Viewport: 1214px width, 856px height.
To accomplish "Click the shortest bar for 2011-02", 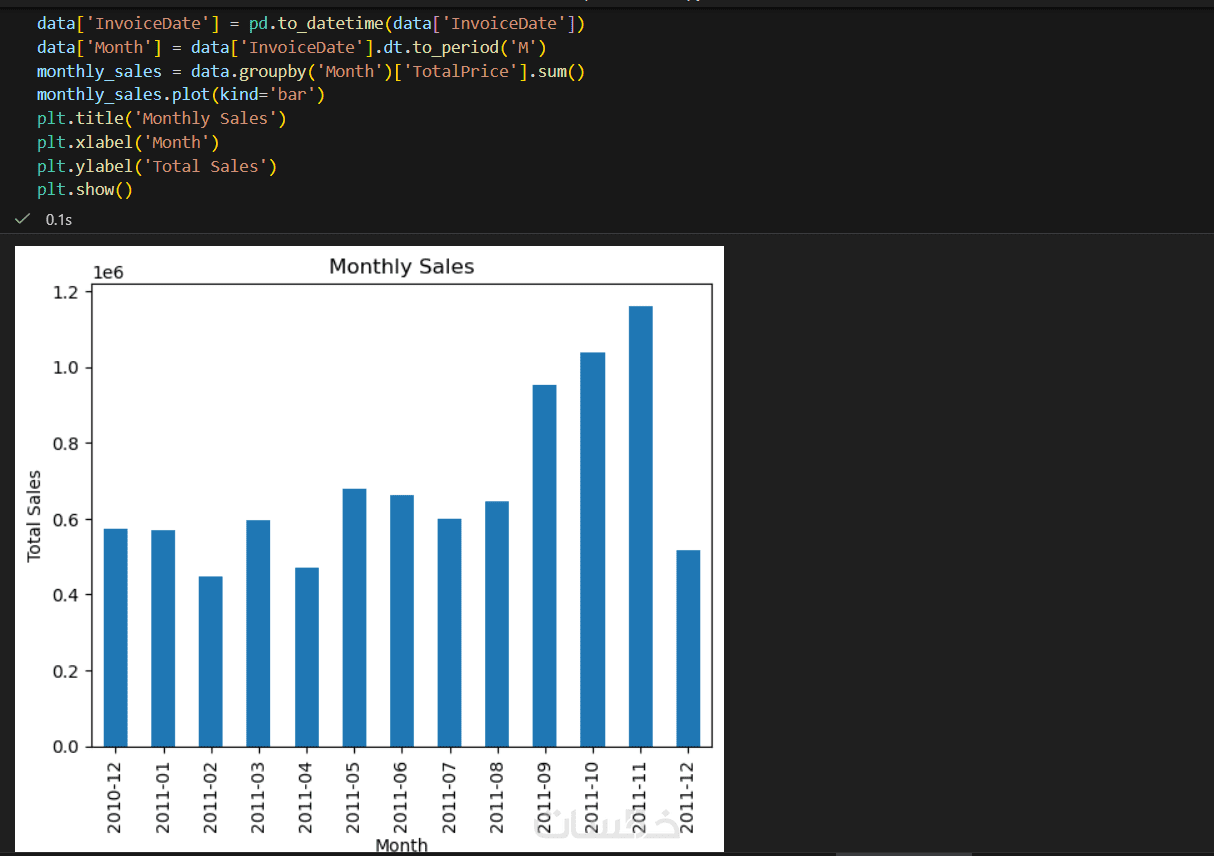I will (x=211, y=661).
